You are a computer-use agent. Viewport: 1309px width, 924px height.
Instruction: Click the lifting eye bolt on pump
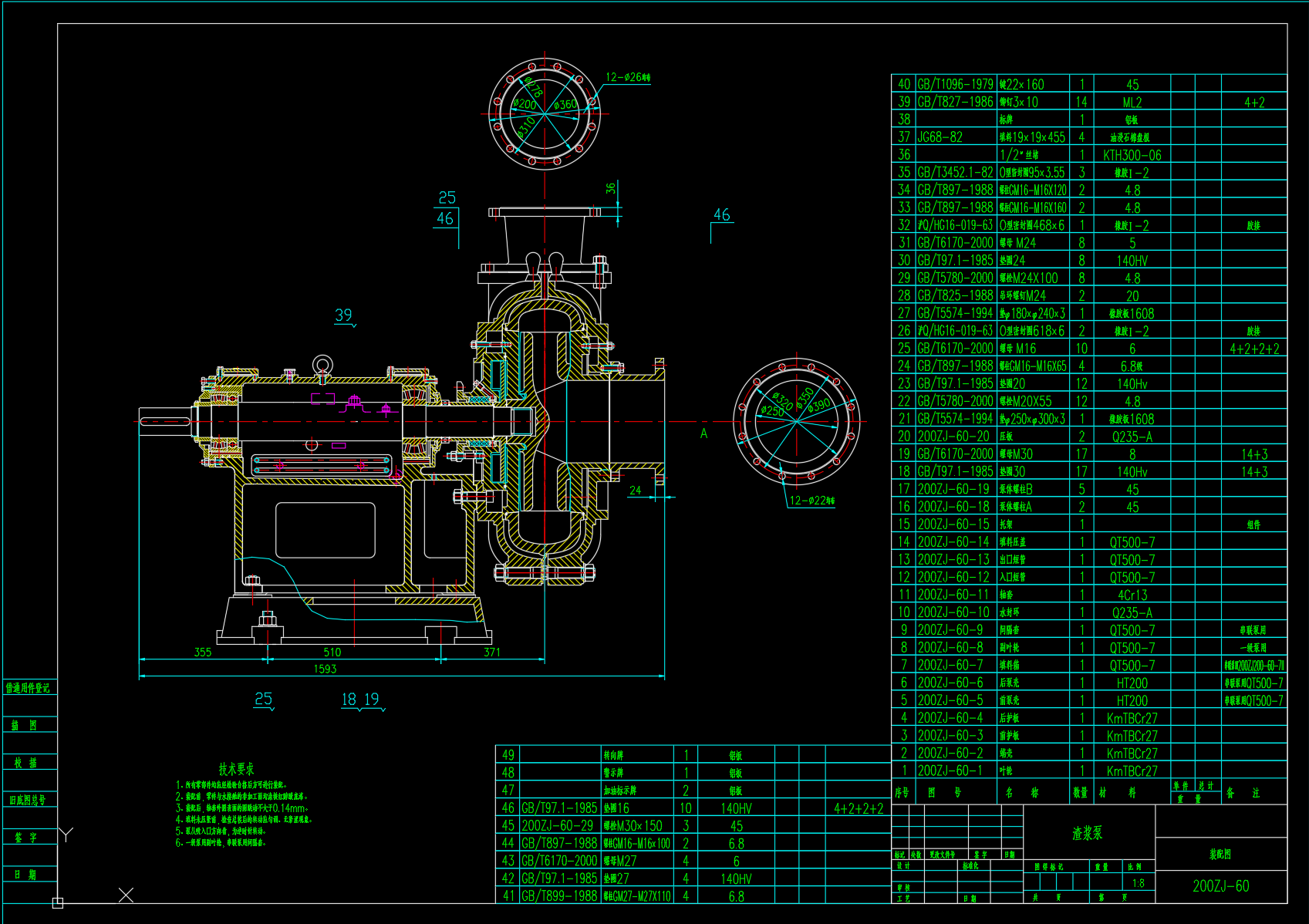coord(322,366)
